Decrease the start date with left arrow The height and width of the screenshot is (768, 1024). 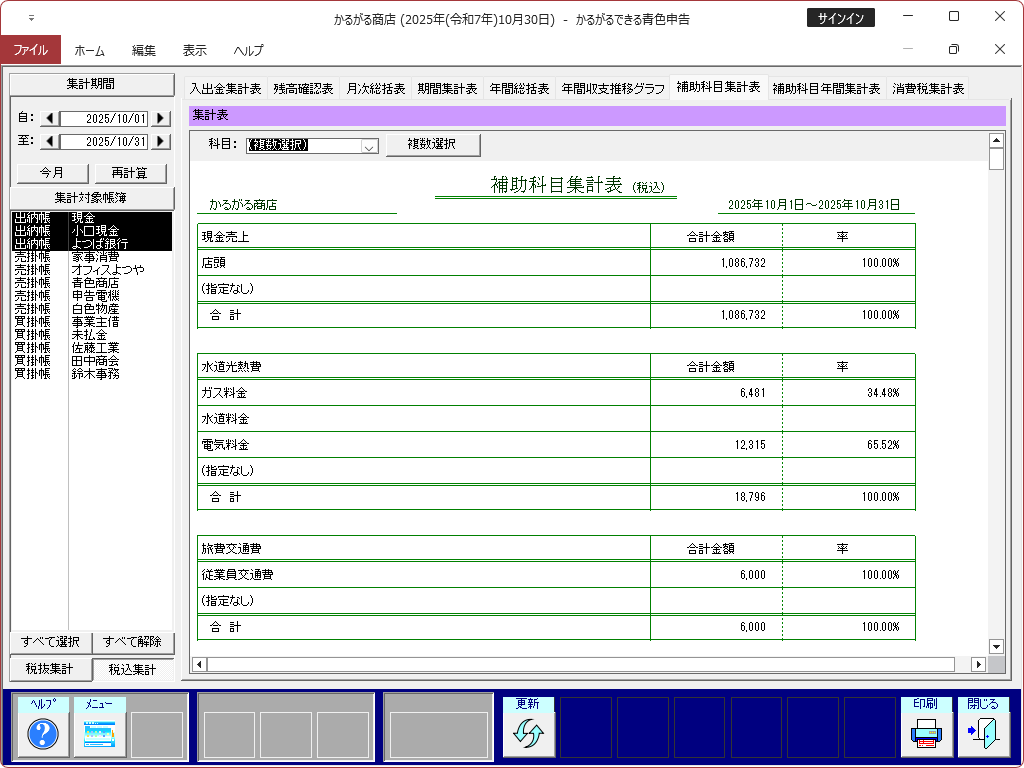50,118
